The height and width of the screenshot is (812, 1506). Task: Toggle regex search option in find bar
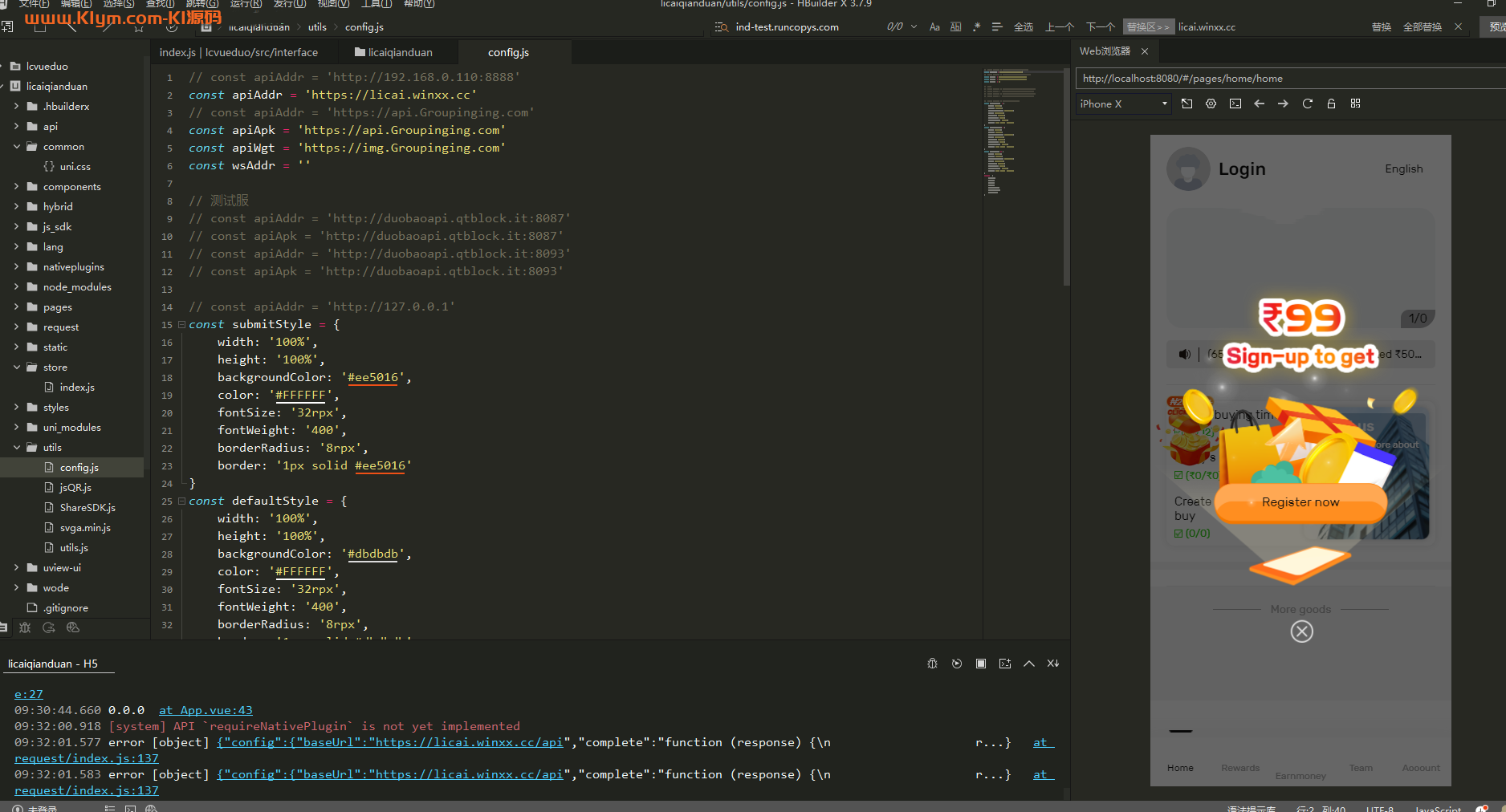(976, 27)
